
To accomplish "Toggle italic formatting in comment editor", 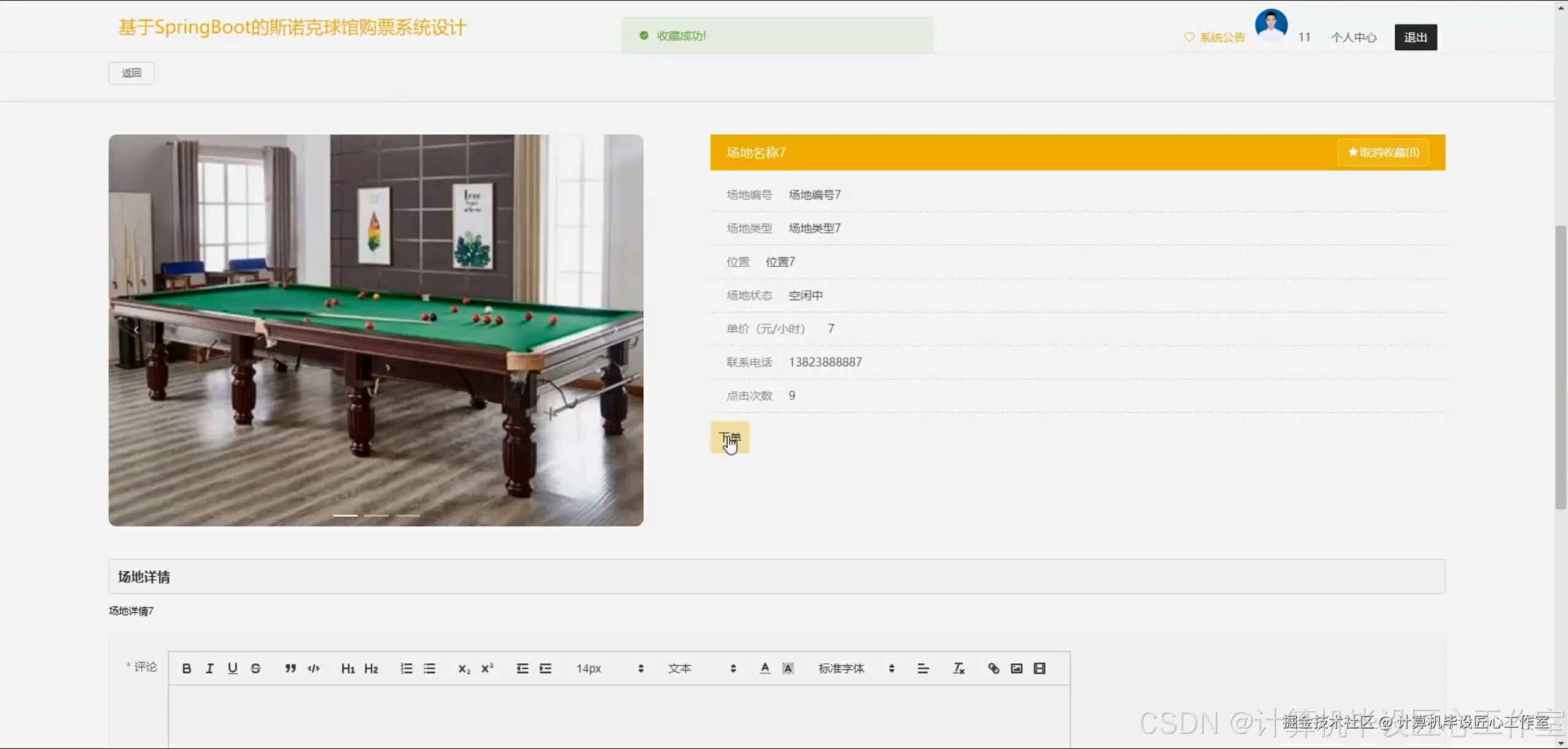I will (209, 668).
